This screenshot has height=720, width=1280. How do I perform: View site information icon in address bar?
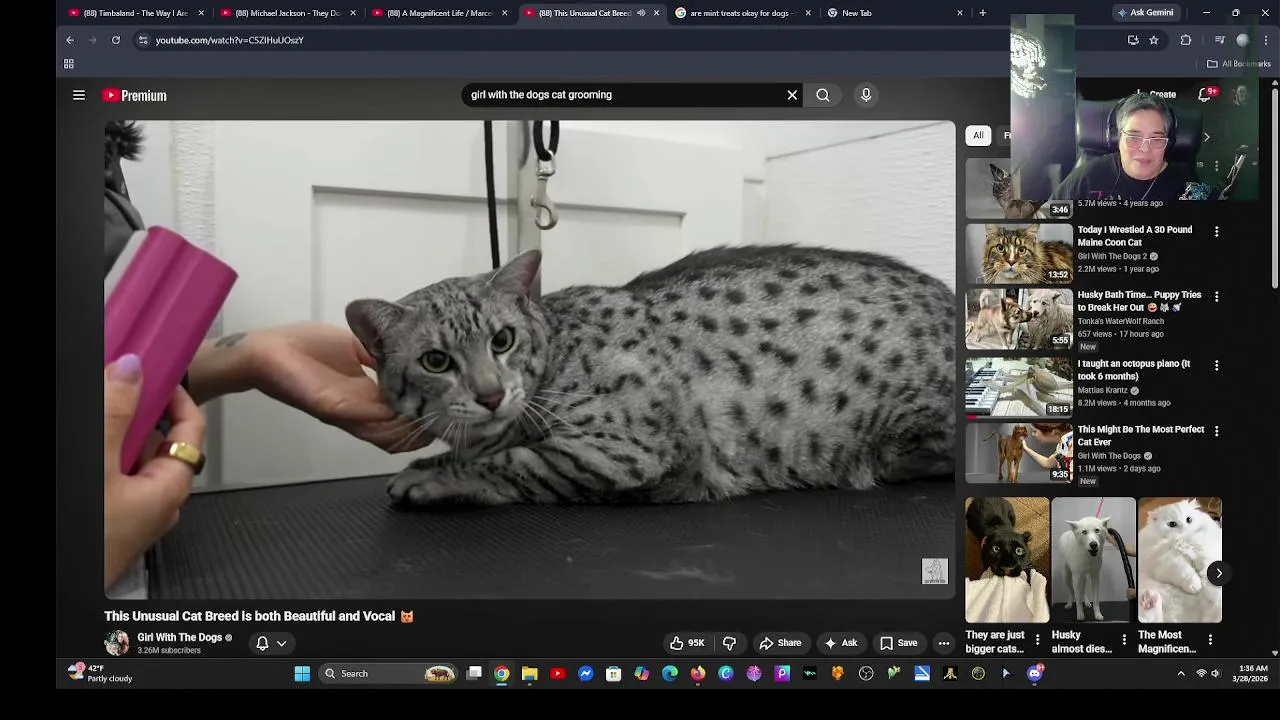[x=143, y=40]
